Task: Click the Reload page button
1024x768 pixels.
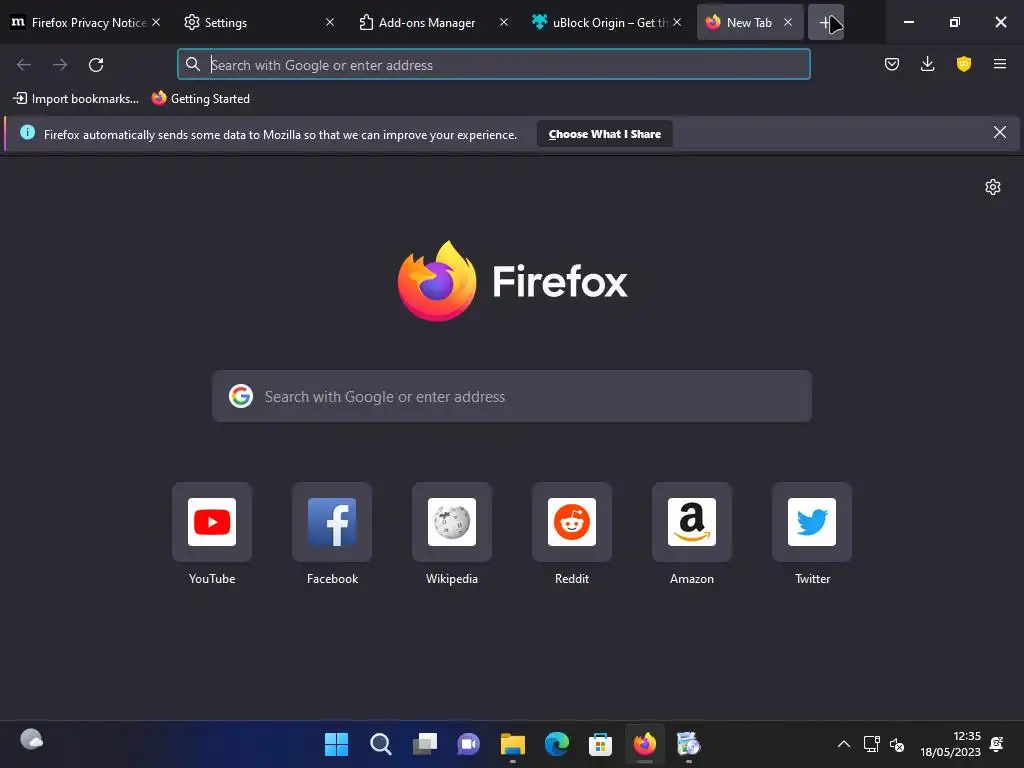Action: [x=96, y=65]
